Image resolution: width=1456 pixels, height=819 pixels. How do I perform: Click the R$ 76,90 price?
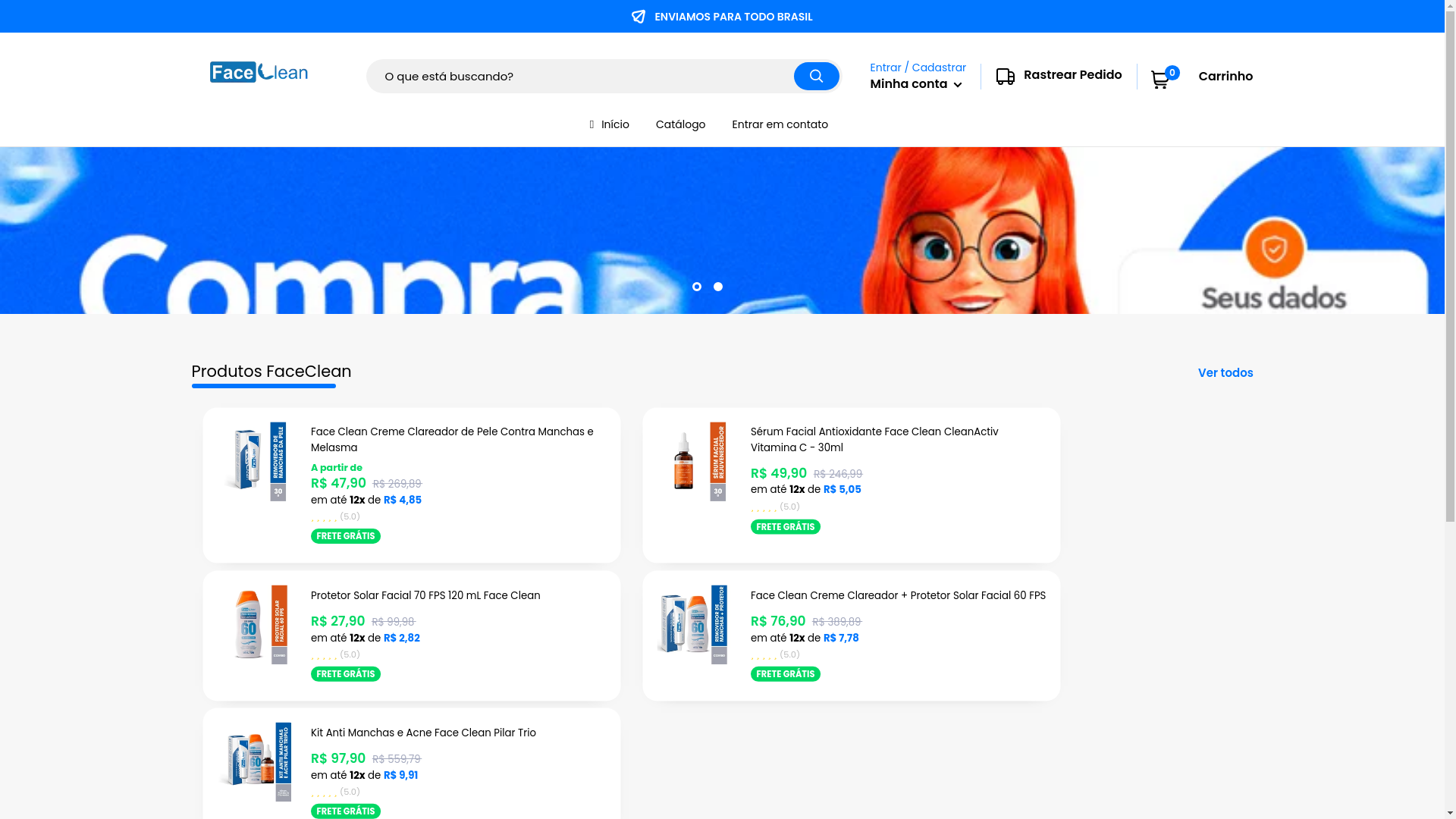click(778, 621)
